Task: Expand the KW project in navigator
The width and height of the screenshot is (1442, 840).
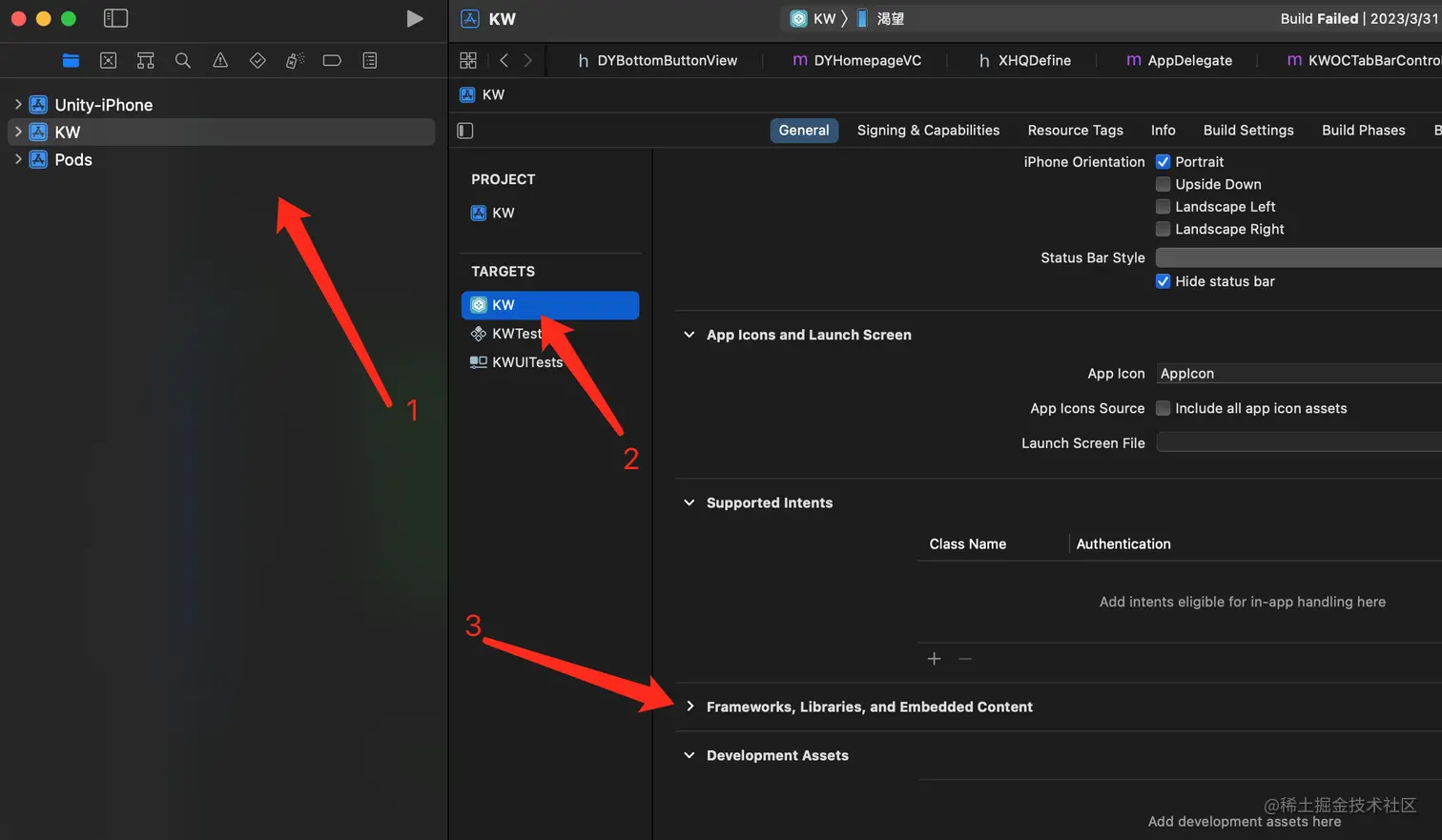Action: 17,132
